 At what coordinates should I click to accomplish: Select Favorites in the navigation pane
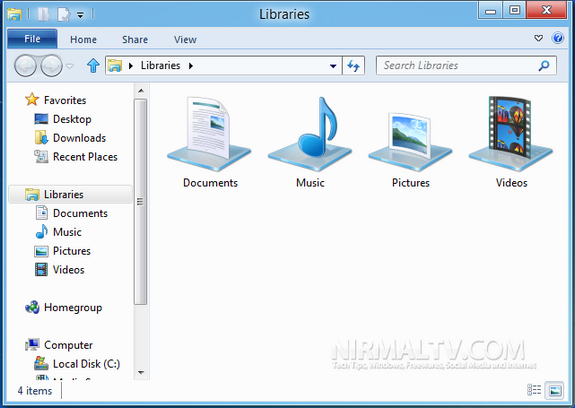(55, 100)
